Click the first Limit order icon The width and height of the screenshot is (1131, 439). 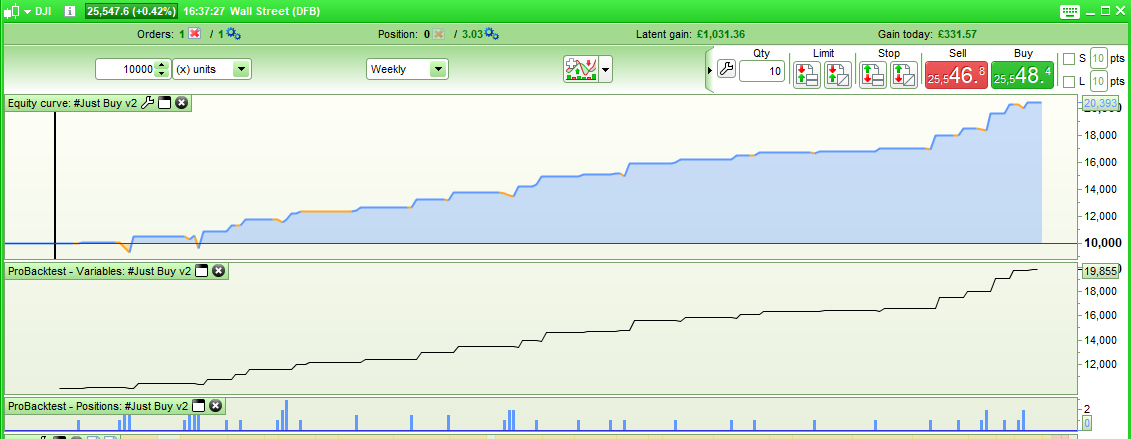pyautogui.click(x=807, y=75)
